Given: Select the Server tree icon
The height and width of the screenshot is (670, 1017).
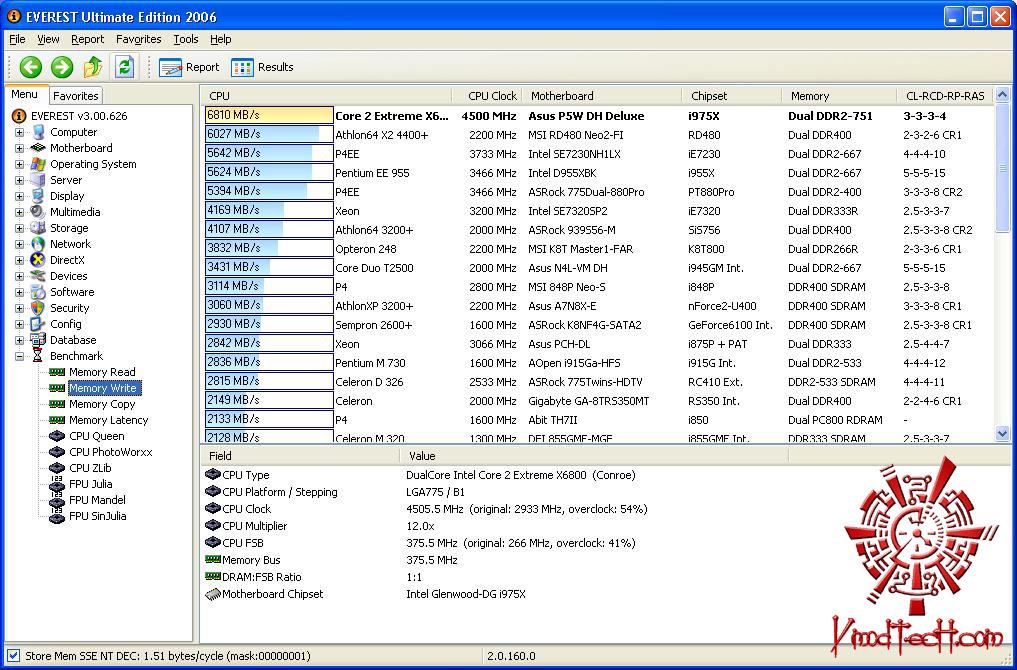Looking at the screenshot, I should click(38, 180).
